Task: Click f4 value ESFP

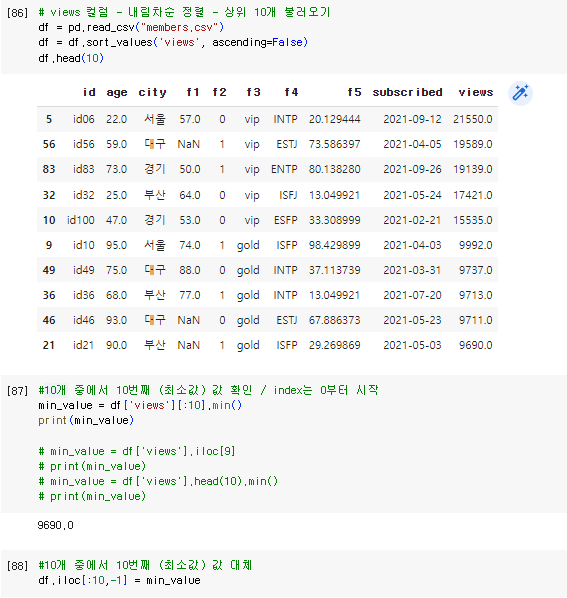Action: pyautogui.click(x=286, y=220)
